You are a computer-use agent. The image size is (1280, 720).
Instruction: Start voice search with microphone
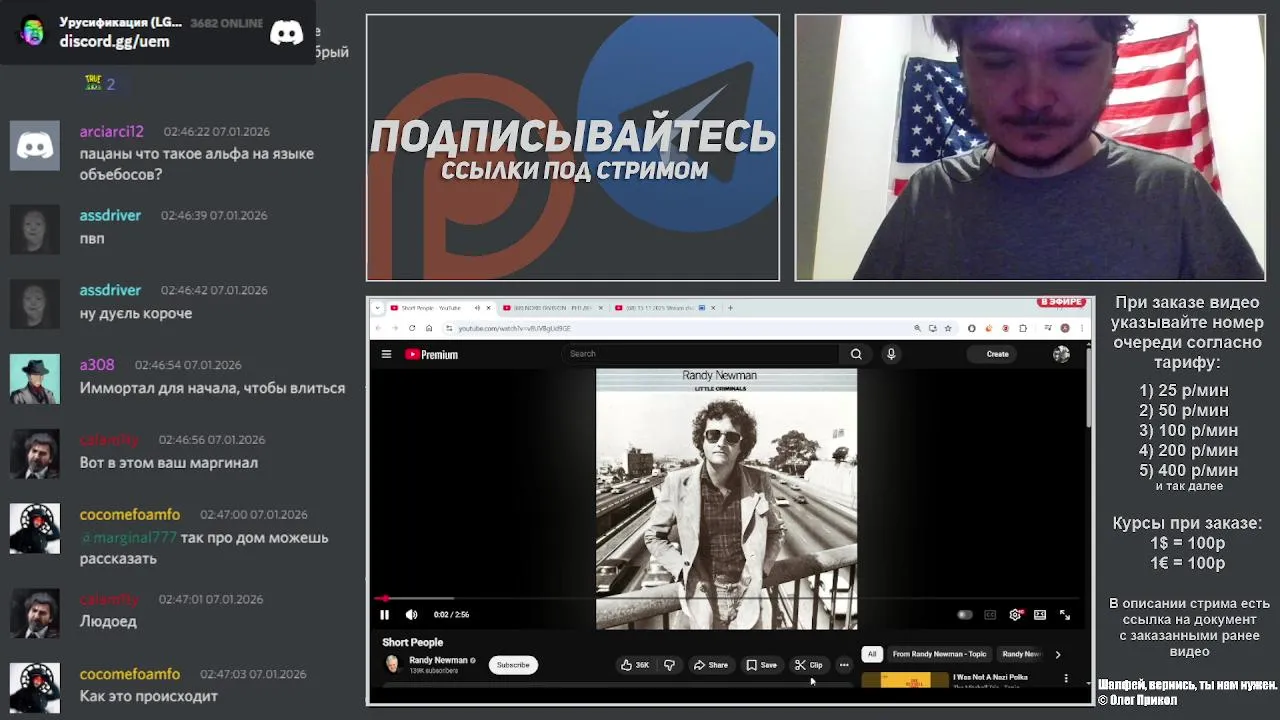[x=891, y=354]
